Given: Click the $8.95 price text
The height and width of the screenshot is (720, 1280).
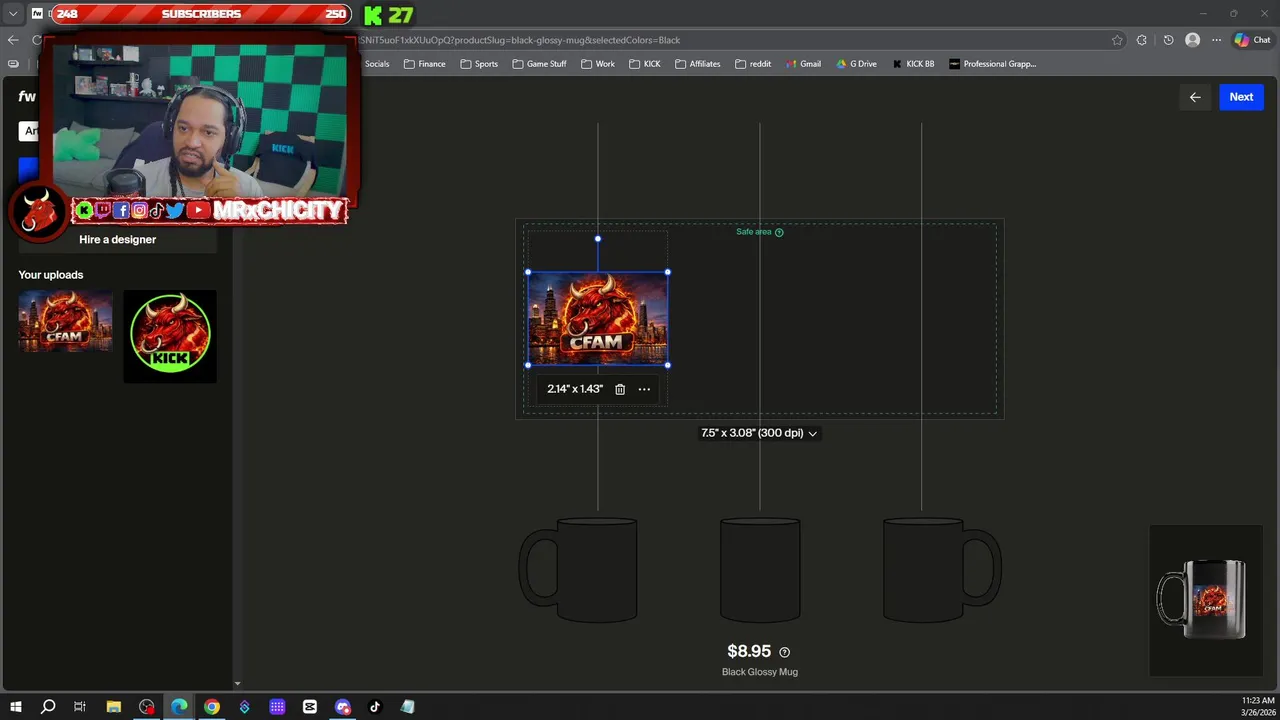Looking at the screenshot, I should click(x=749, y=652).
